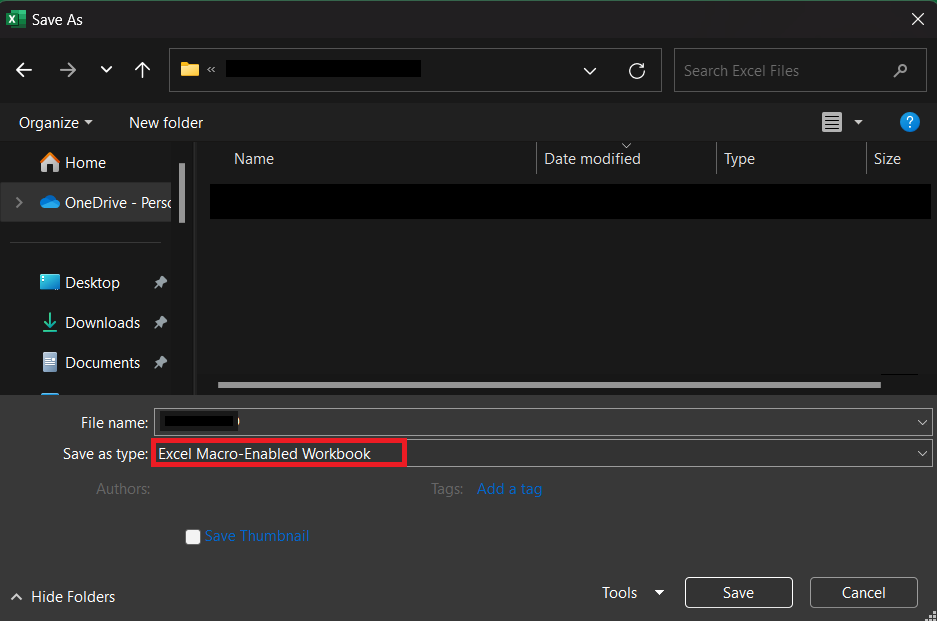937x621 pixels.
Task: Click the navigation pane vertical scrollbar
Action: point(182,192)
